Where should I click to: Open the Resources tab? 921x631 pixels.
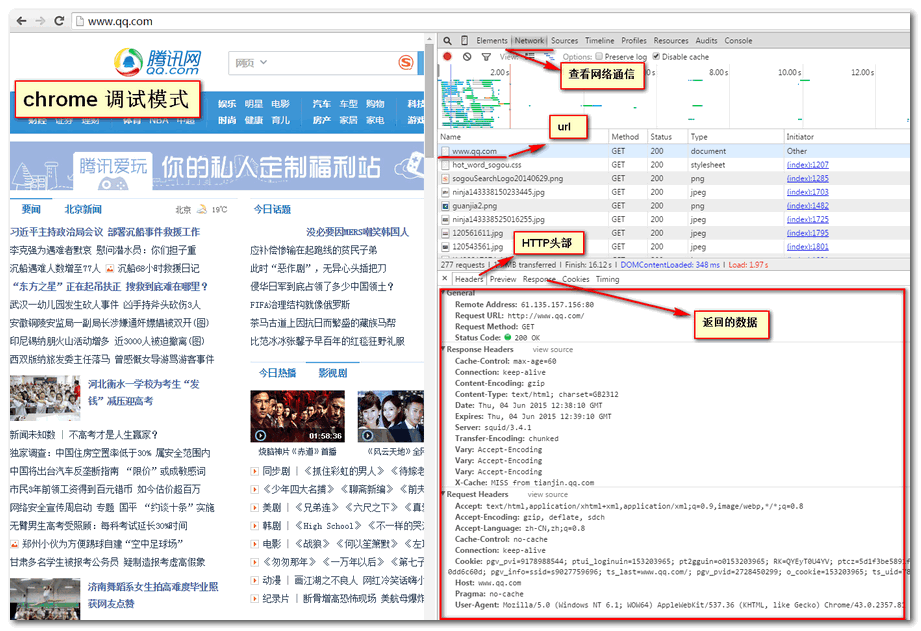[671, 41]
